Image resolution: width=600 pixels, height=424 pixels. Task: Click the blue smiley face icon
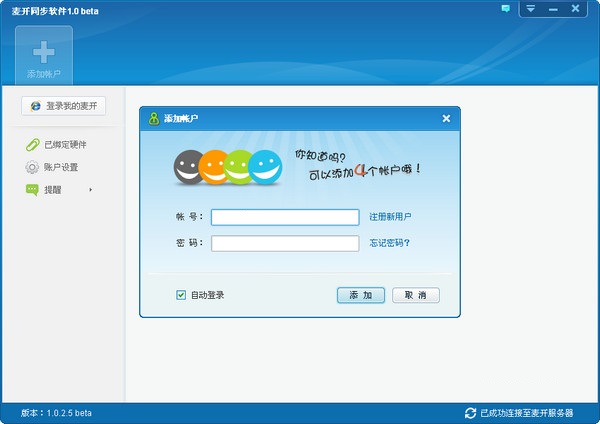[265, 167]
